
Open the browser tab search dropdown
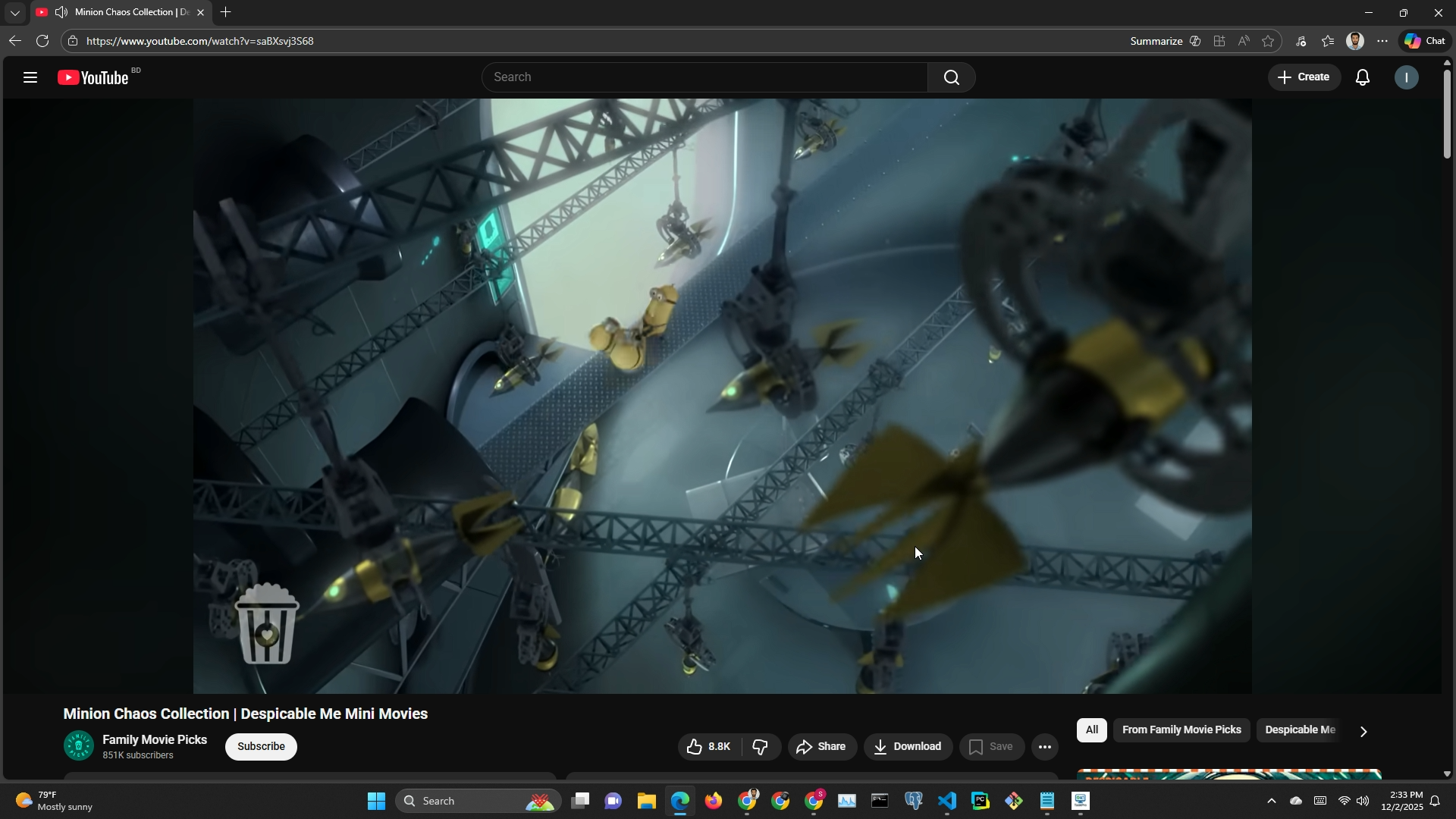click(x=14, y=13)
